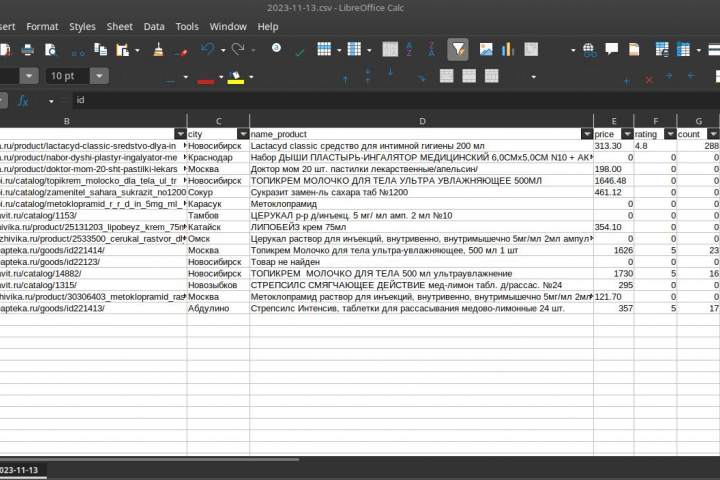Expand the background color dropdown arrow

[x=251, y=77]
